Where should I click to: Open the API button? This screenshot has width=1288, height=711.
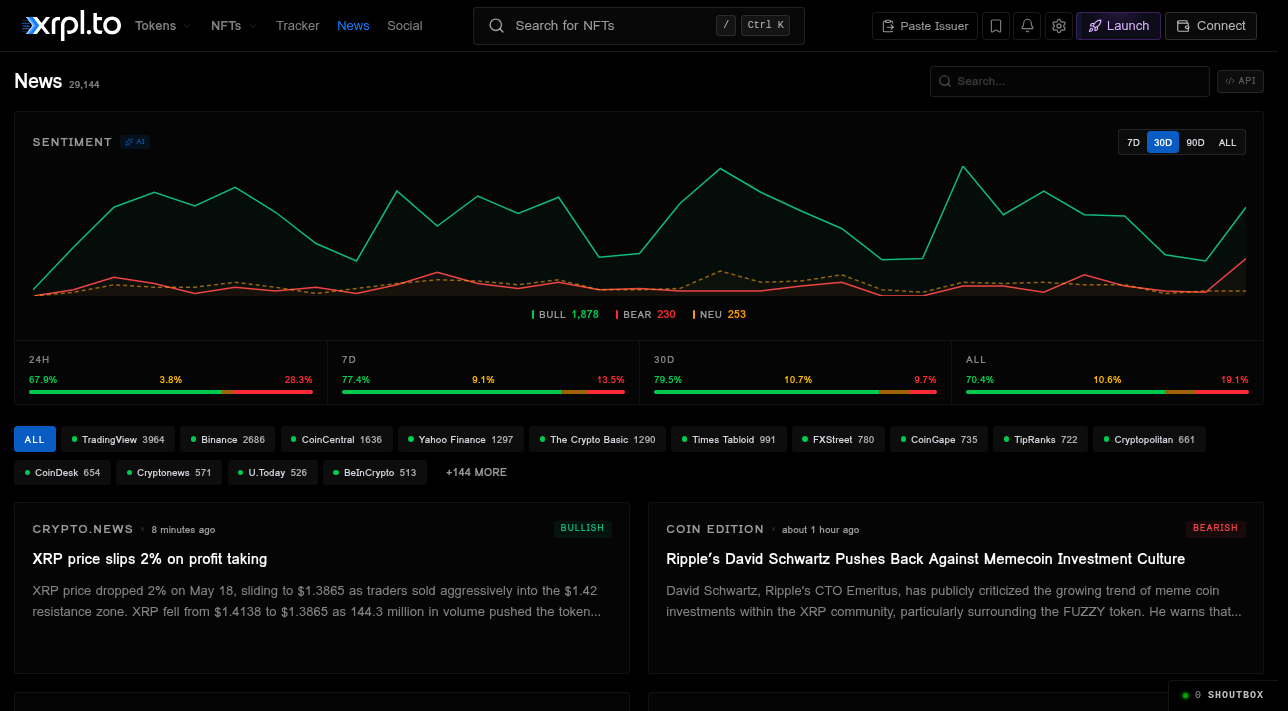[1240, 81]
